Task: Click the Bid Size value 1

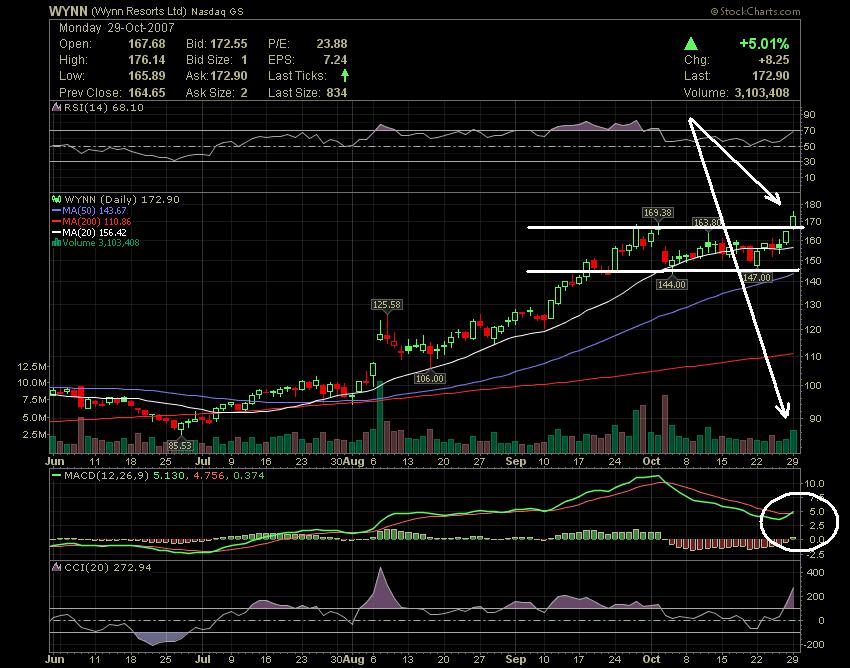Action: tap(244, 60)
